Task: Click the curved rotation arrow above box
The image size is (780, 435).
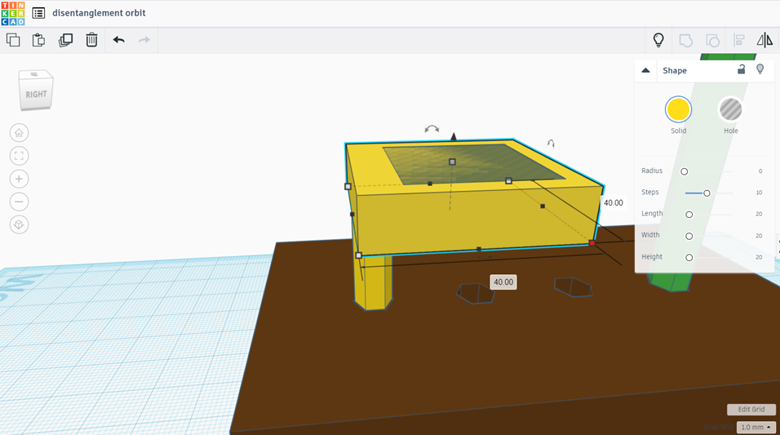Action: 432,129
